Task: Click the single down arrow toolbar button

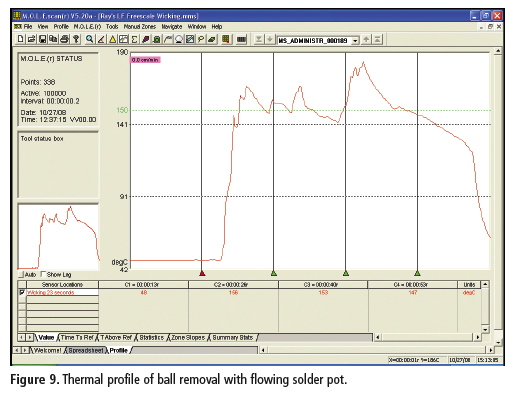Action: click(269, 40)
